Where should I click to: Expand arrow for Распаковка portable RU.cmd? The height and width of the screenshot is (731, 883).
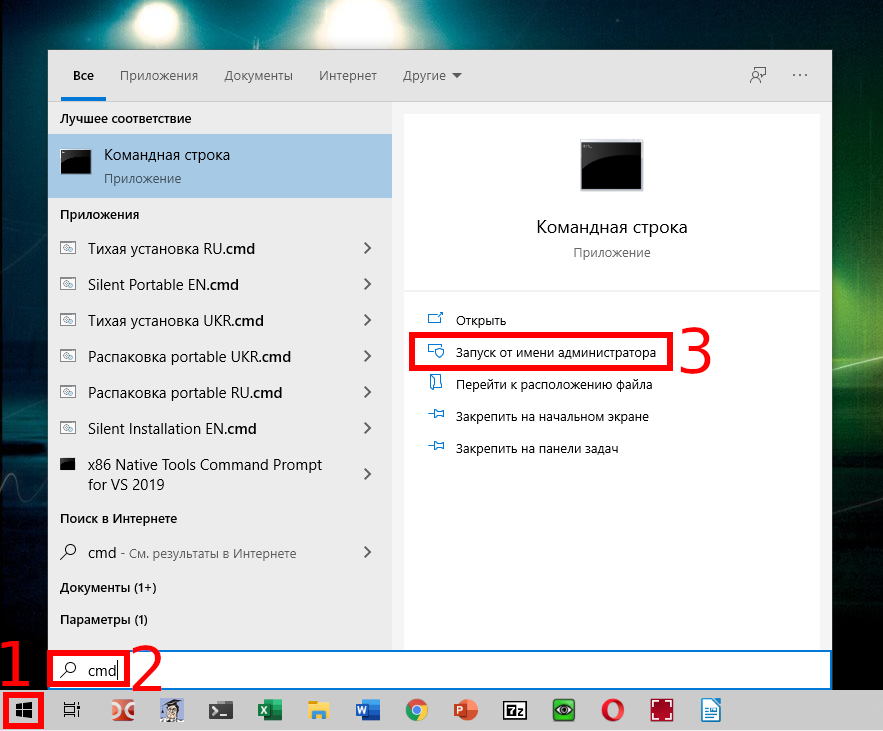[x=368, y=392]
